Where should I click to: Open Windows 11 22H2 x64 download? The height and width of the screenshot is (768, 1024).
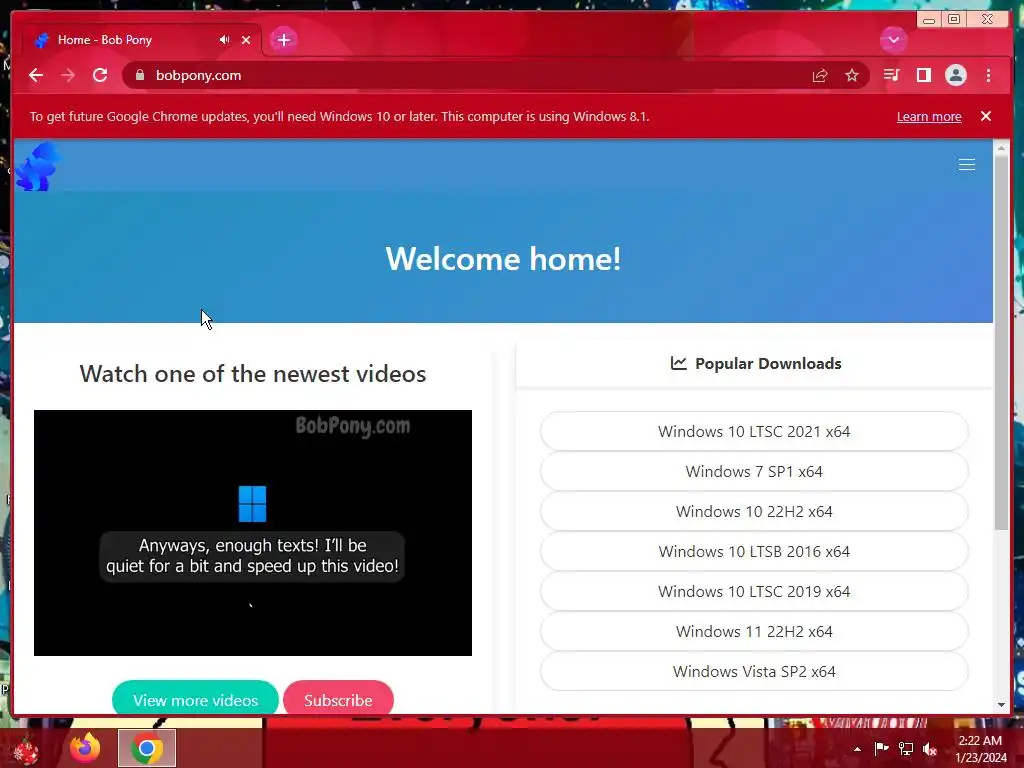tap(754, 632)
